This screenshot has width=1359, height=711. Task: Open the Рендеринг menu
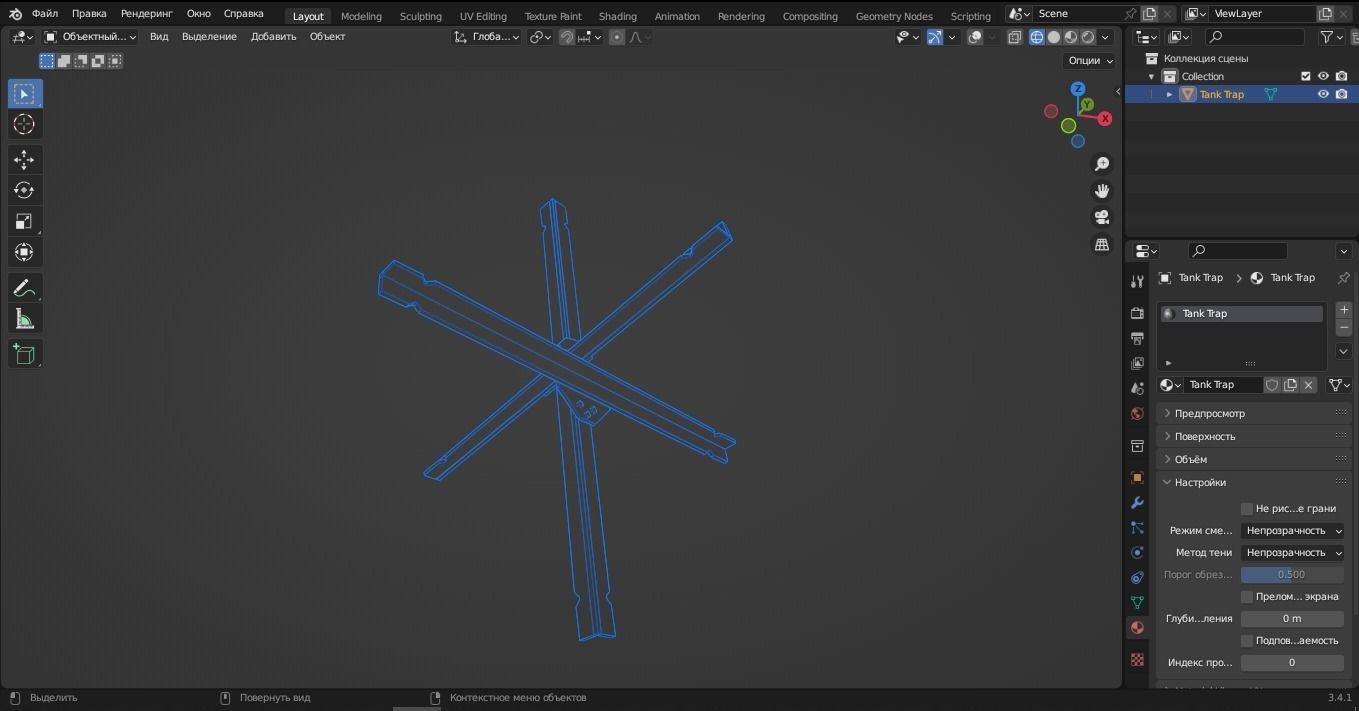(146, 14)
